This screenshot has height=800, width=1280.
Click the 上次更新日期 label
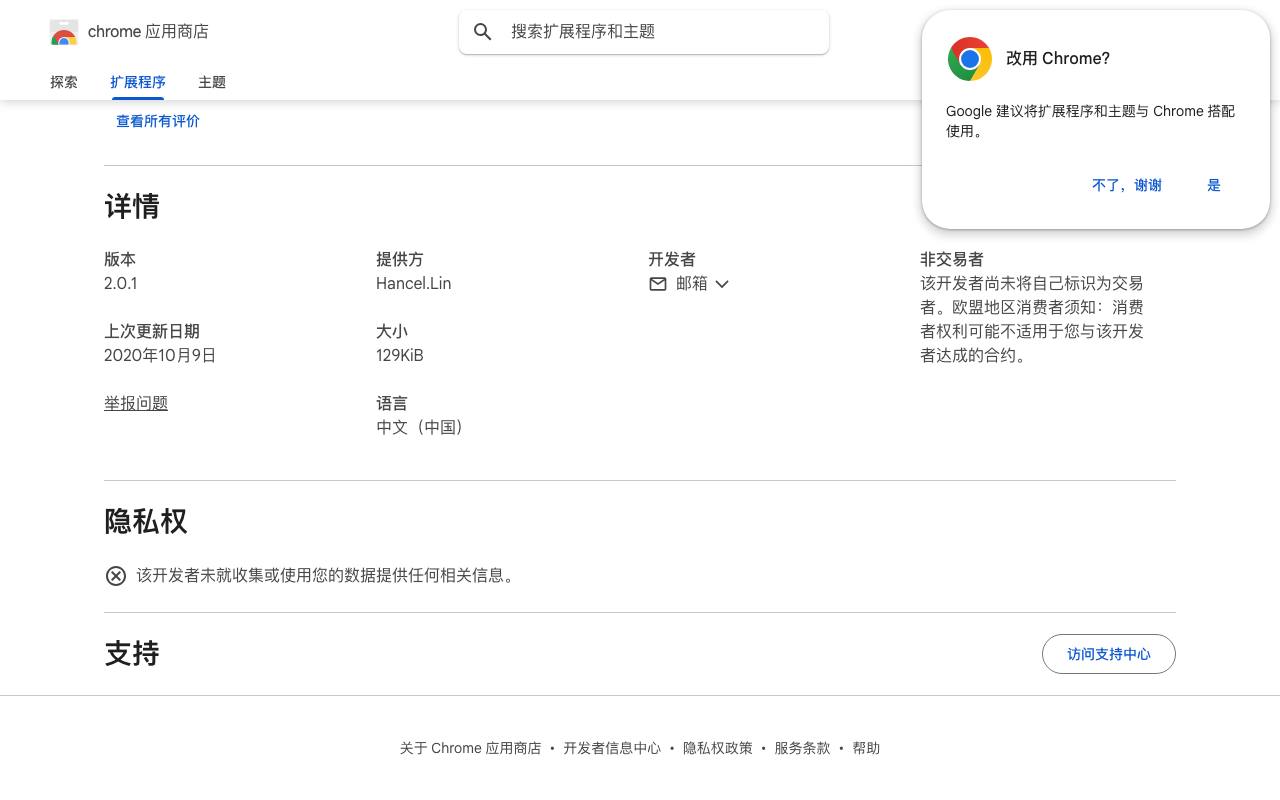152,331
